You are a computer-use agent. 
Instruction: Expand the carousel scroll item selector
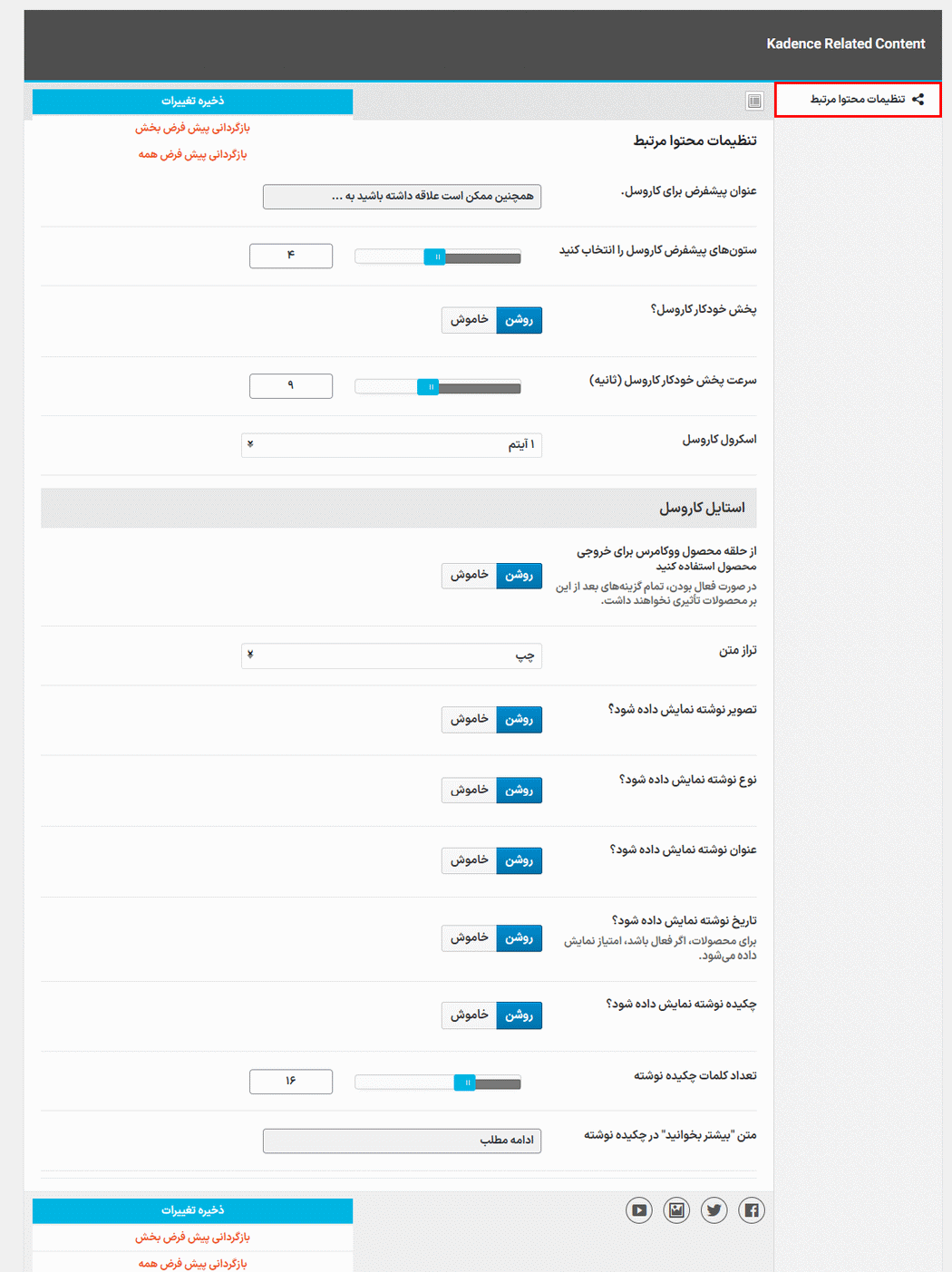(x=391, y=445)
